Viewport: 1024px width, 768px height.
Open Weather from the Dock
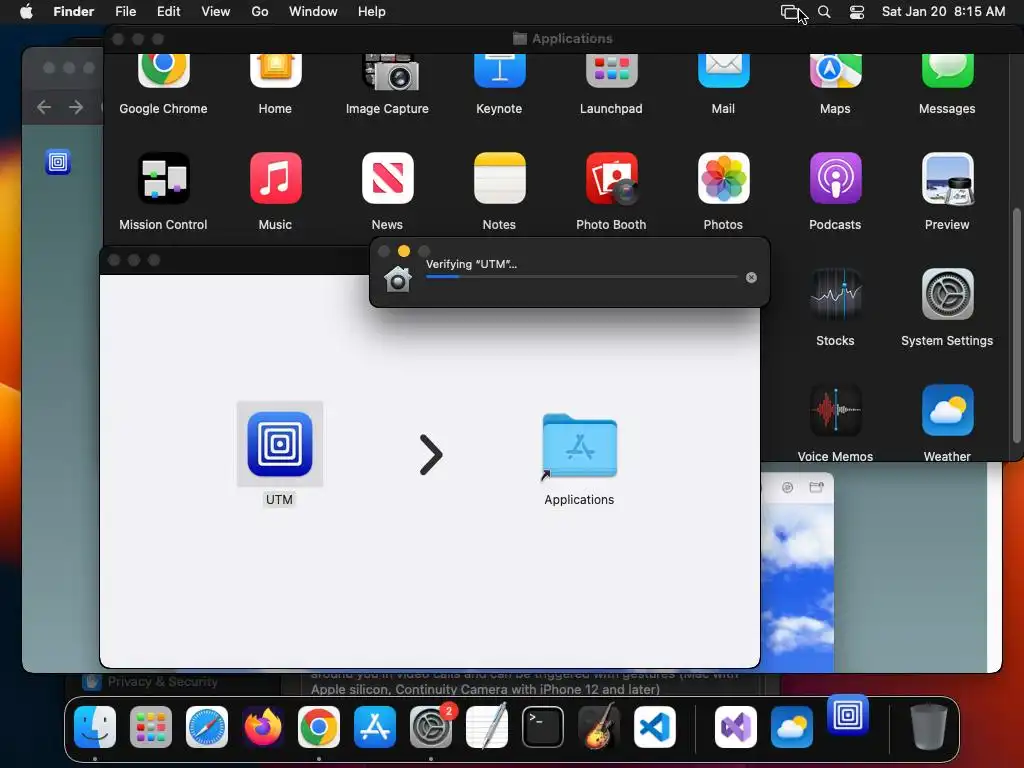(792, 727)
